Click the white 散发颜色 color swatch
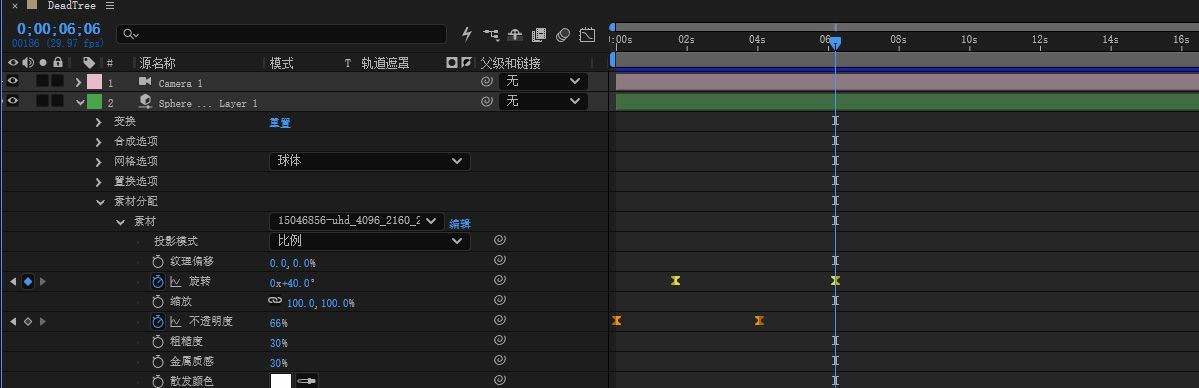This screenshot has width=1199, height=388. click(x=281, y=380)
